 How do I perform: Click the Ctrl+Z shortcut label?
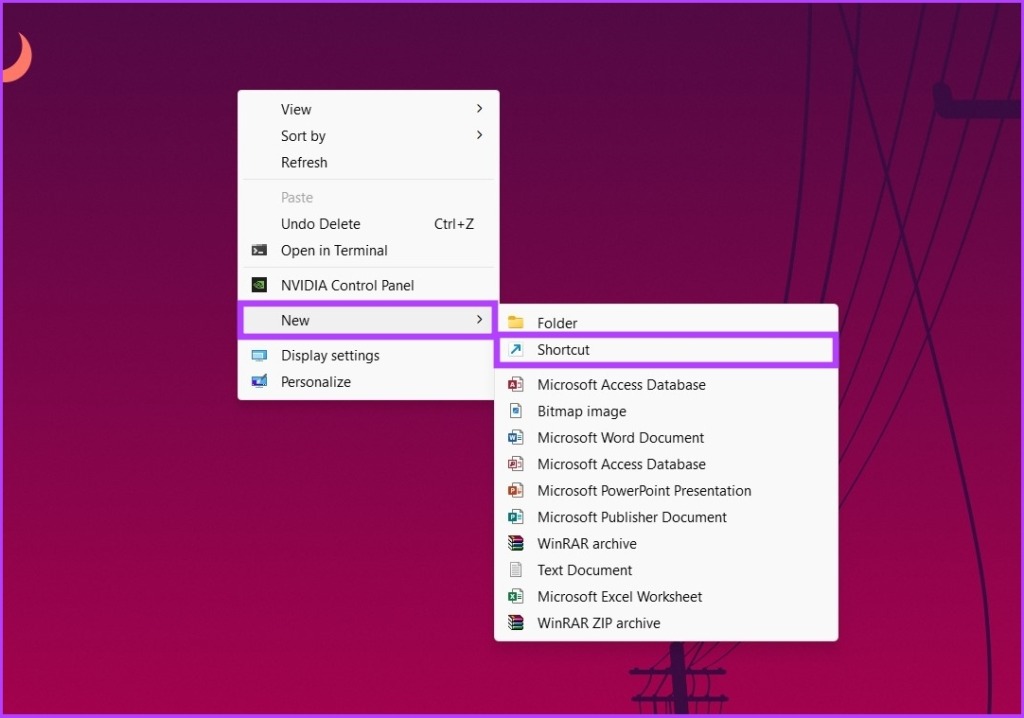point(454,224)
